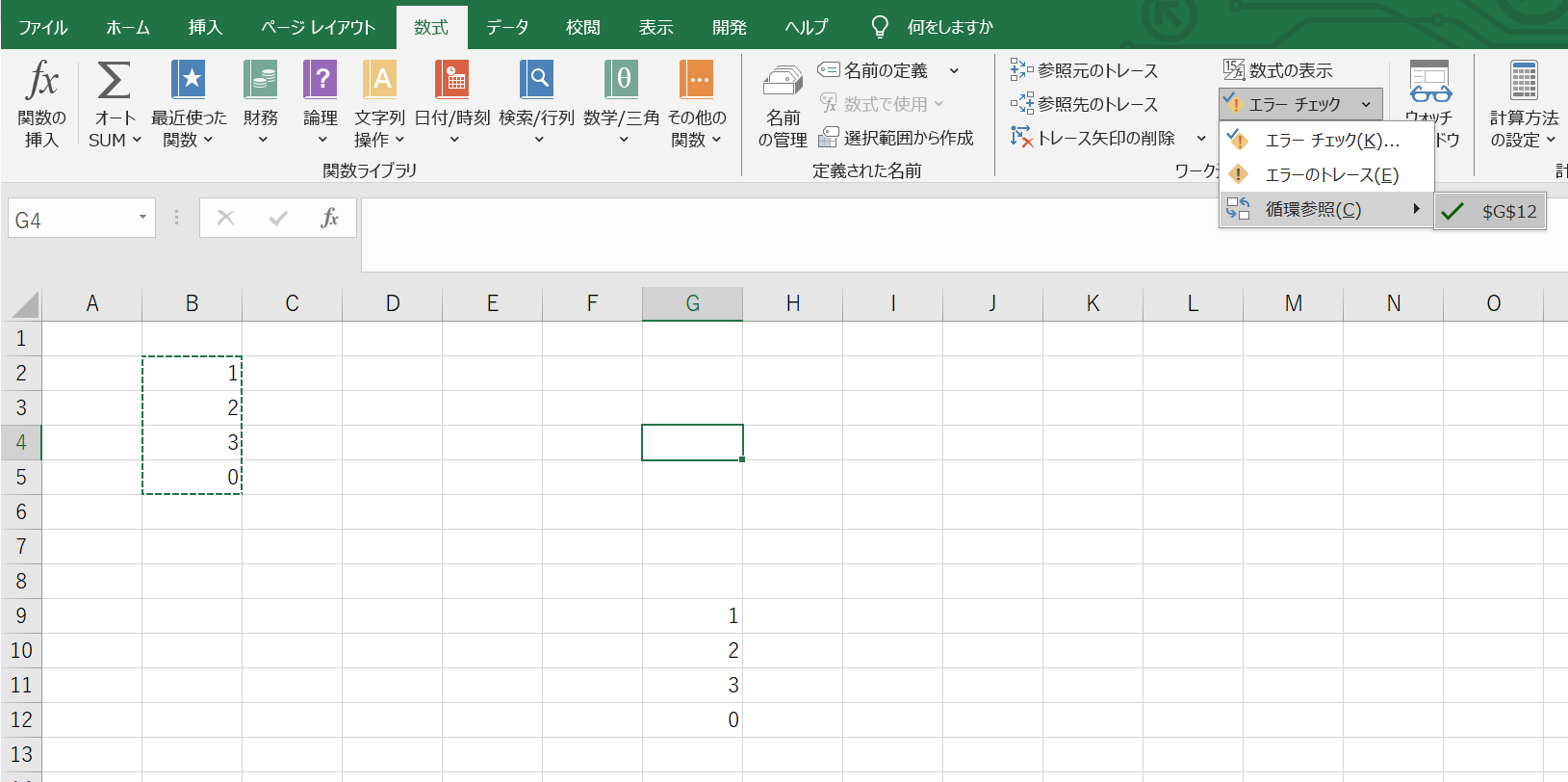Select column G header
Viewport: 1568px width, 782px height.
(x=692, y=303)
